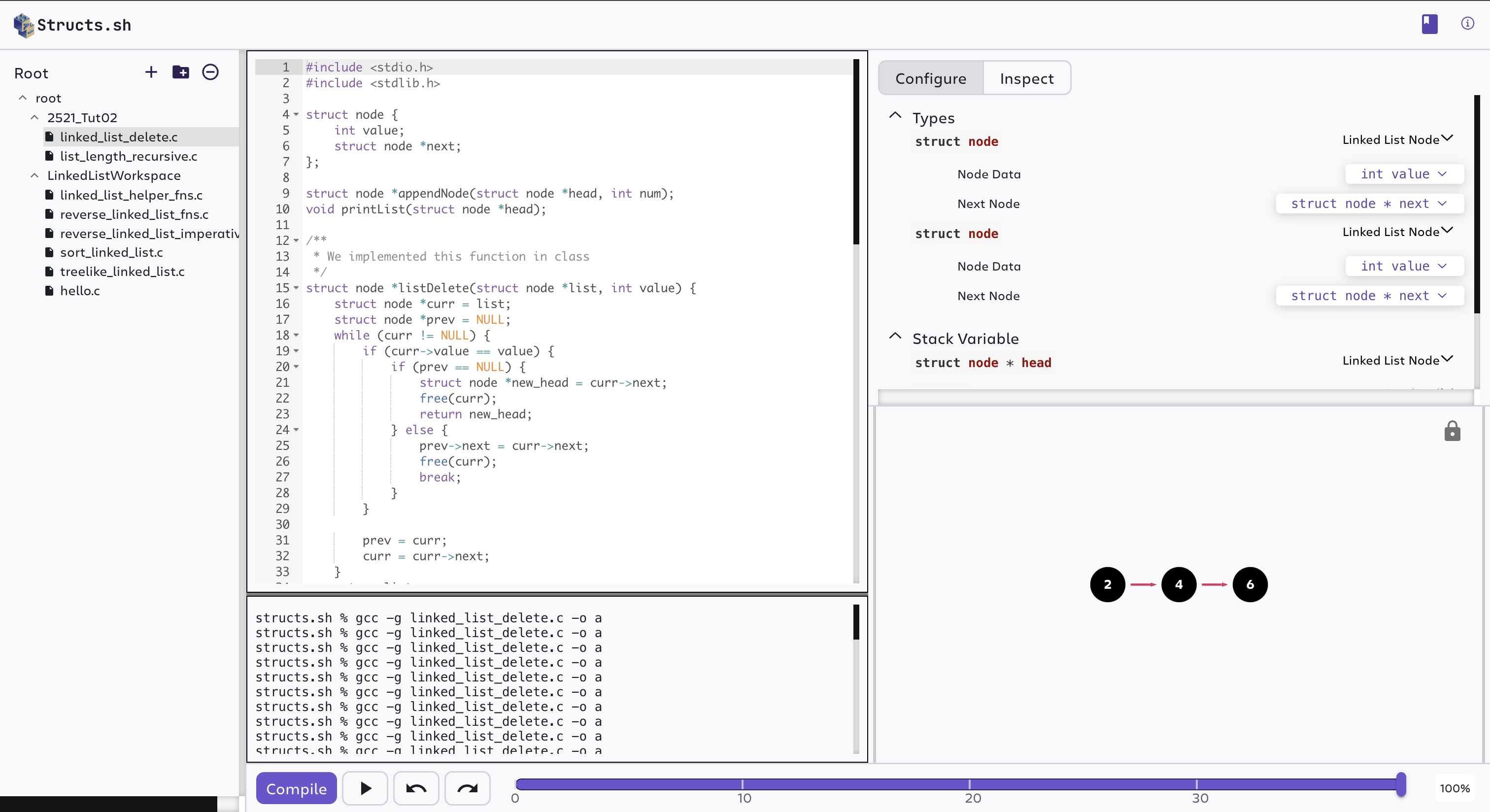1490x812 pixels.
Task: Switch to the Inspect tab
Action: pos(1027,78)
